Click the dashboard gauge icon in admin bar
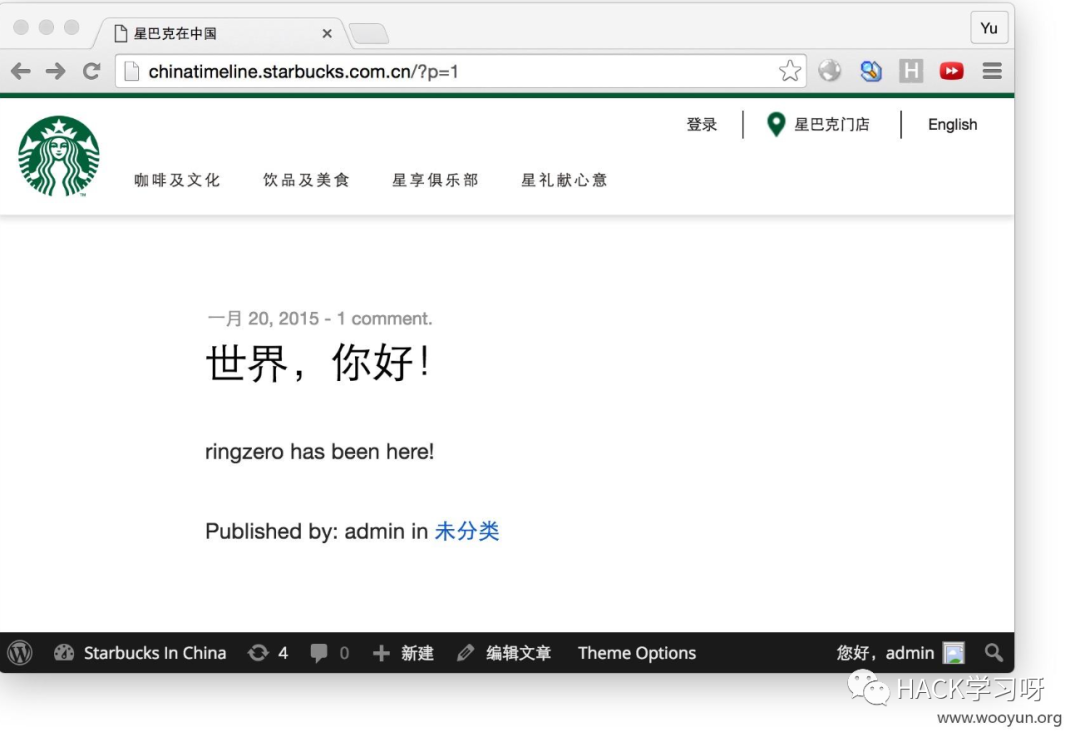 click(x=64, y=652)
